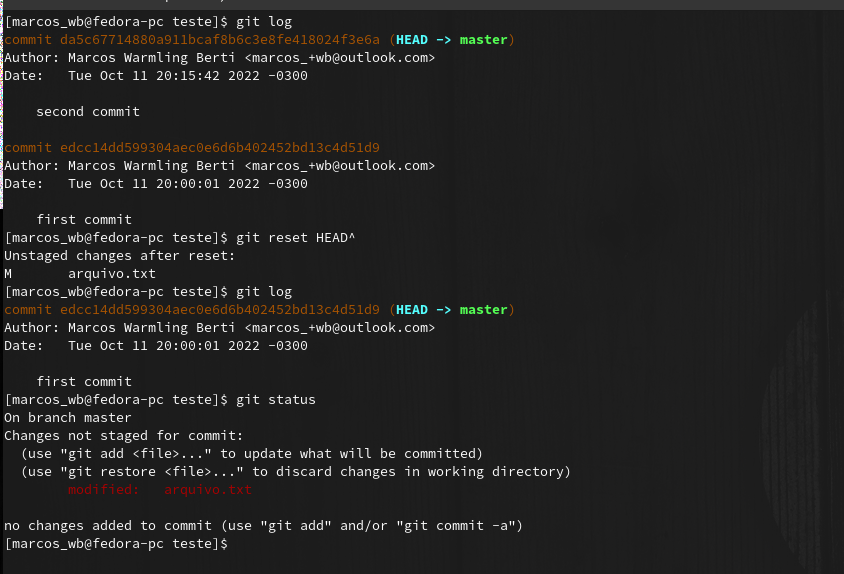844x574 pixels.
Task: Click the "git commit -a" hint on last line
Action: coord(455,526)
